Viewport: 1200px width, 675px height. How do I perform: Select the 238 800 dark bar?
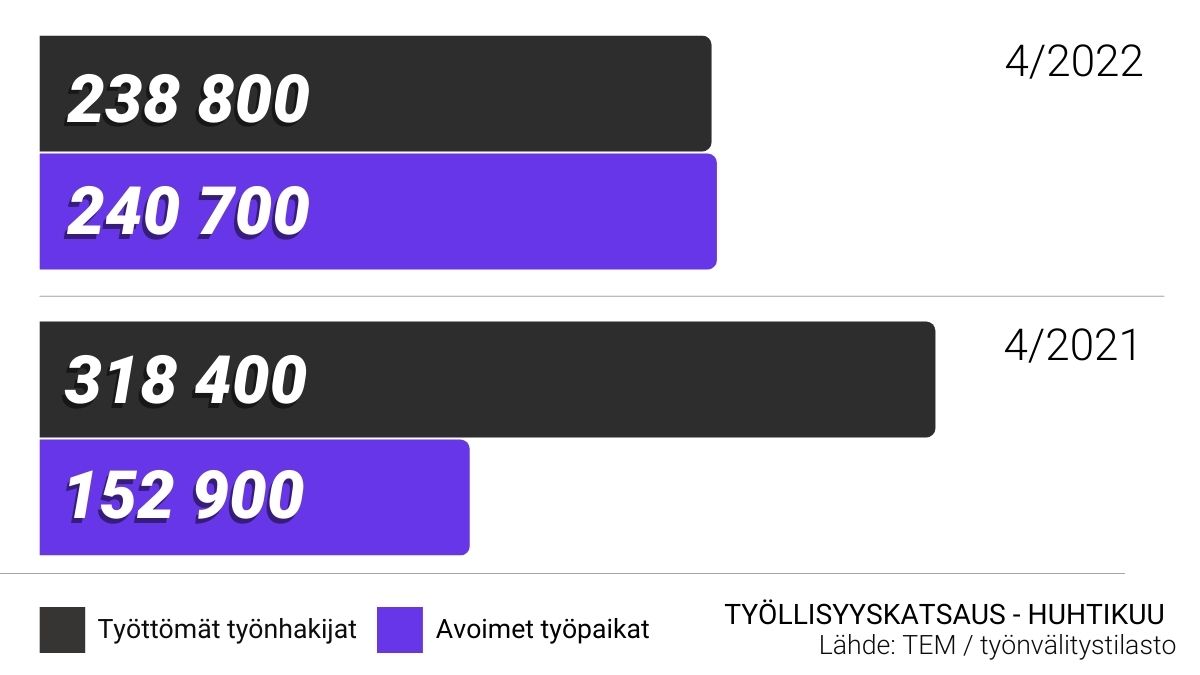click(x=376, y=93)
